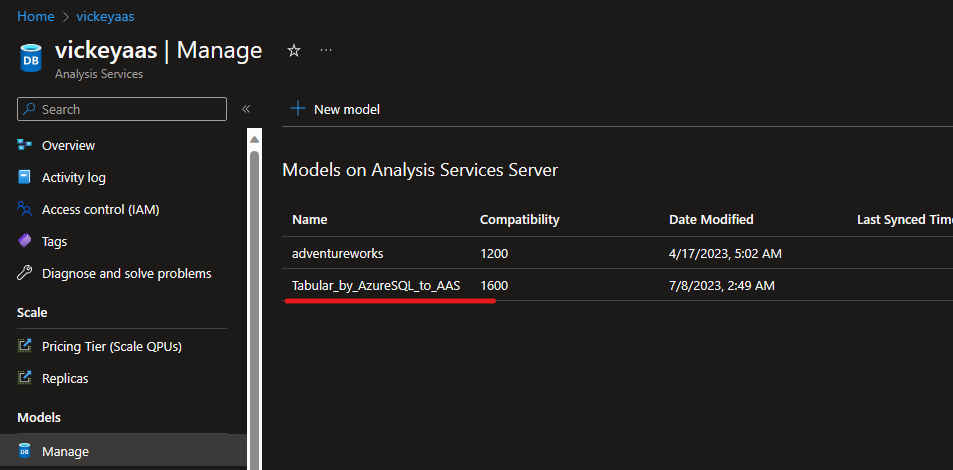Select Manage under Models
Image resolution: width=953 pixels, height=470 pixels.
point(124,451)
